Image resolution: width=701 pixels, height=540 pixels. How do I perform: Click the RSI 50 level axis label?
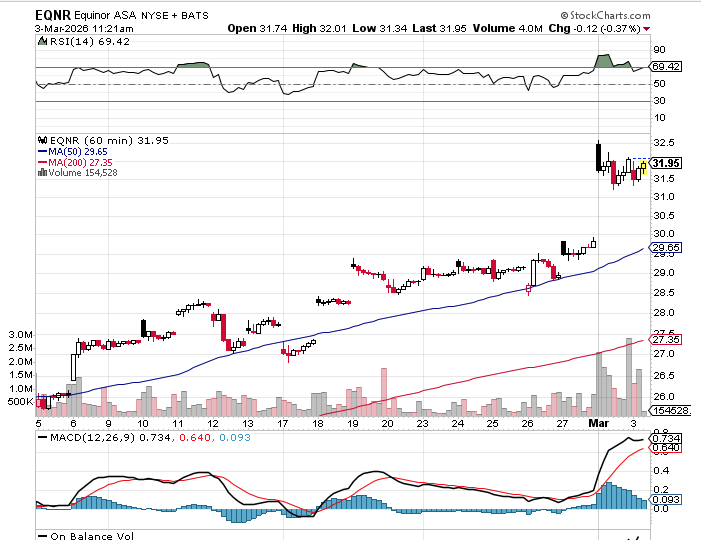659,84
